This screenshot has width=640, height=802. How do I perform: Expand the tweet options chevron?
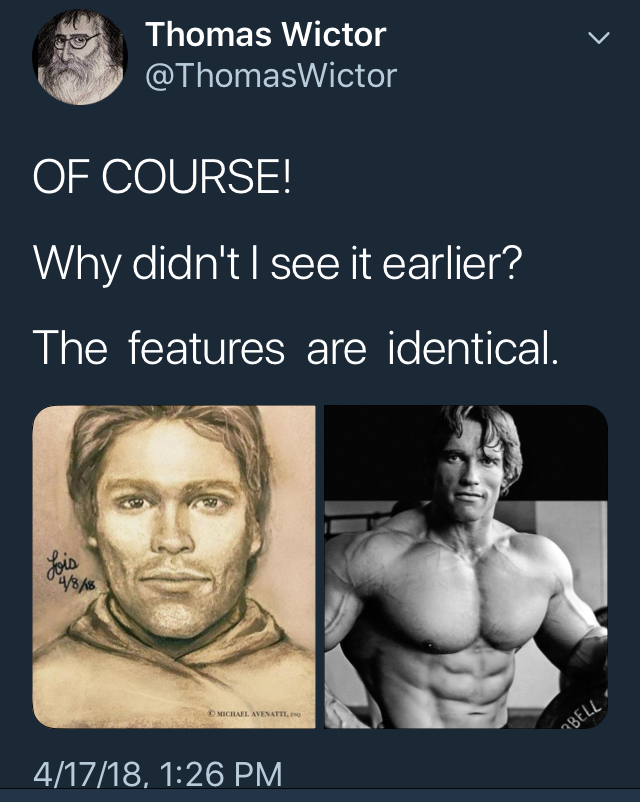point(598,38)
